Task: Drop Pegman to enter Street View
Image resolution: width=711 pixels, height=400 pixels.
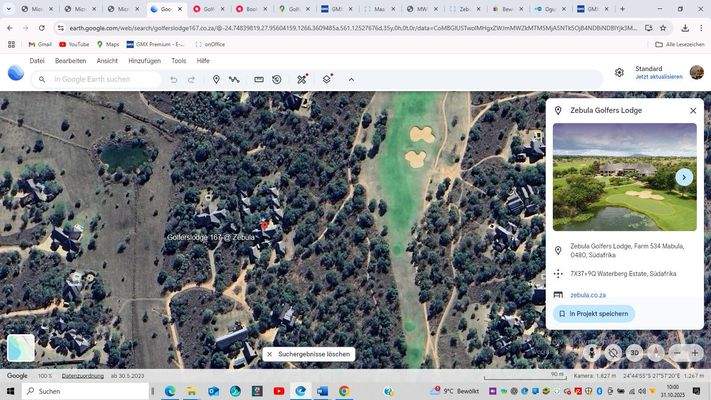Action: 592,353
